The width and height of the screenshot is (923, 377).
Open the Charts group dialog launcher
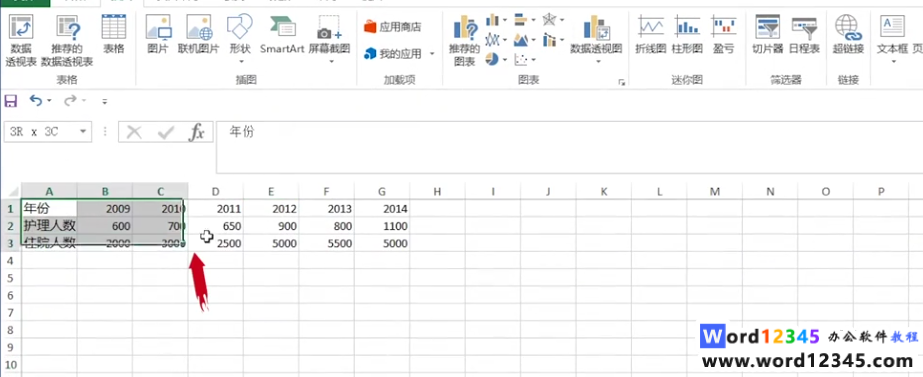622,82
